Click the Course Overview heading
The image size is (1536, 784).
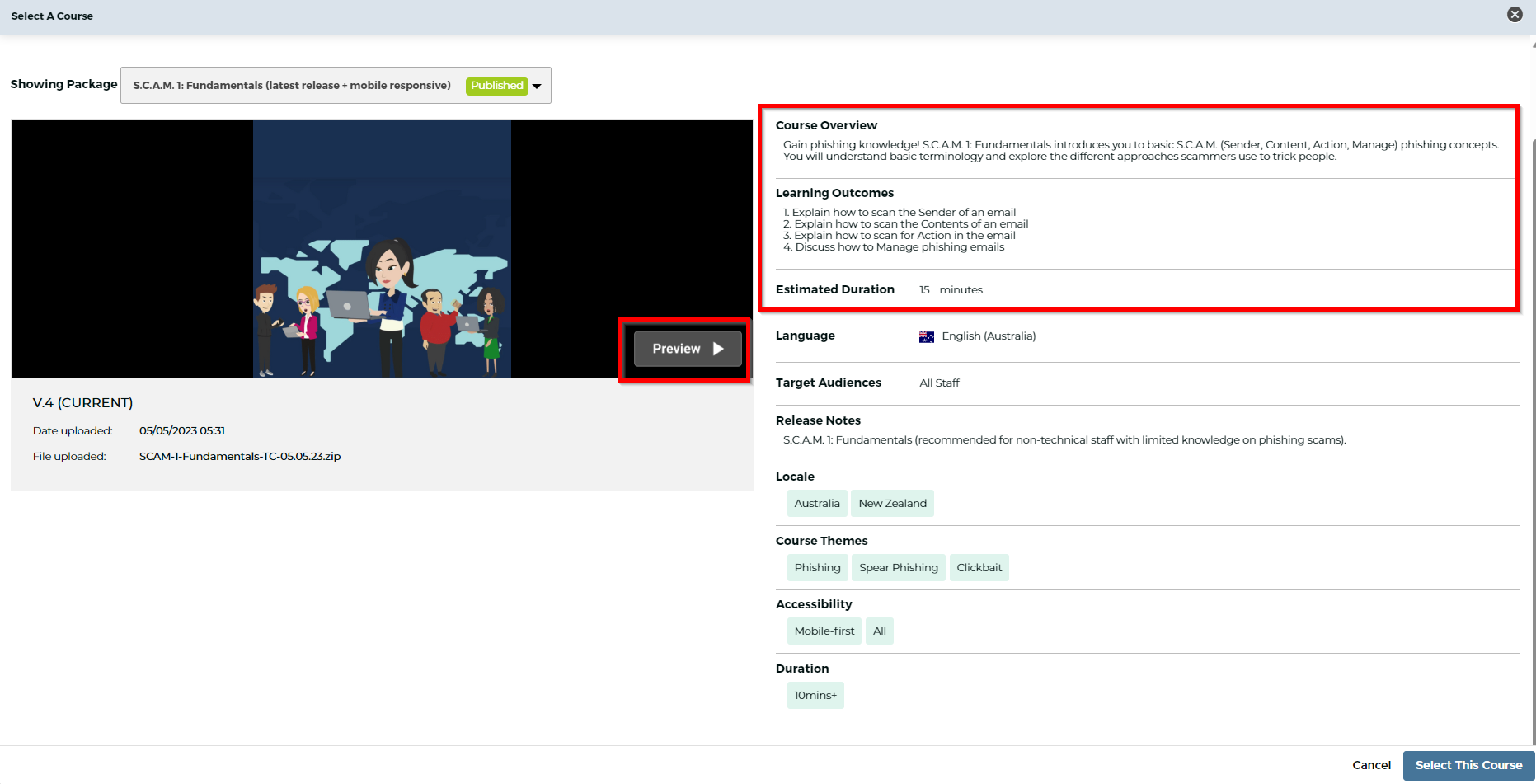click(x=826, y=125)
